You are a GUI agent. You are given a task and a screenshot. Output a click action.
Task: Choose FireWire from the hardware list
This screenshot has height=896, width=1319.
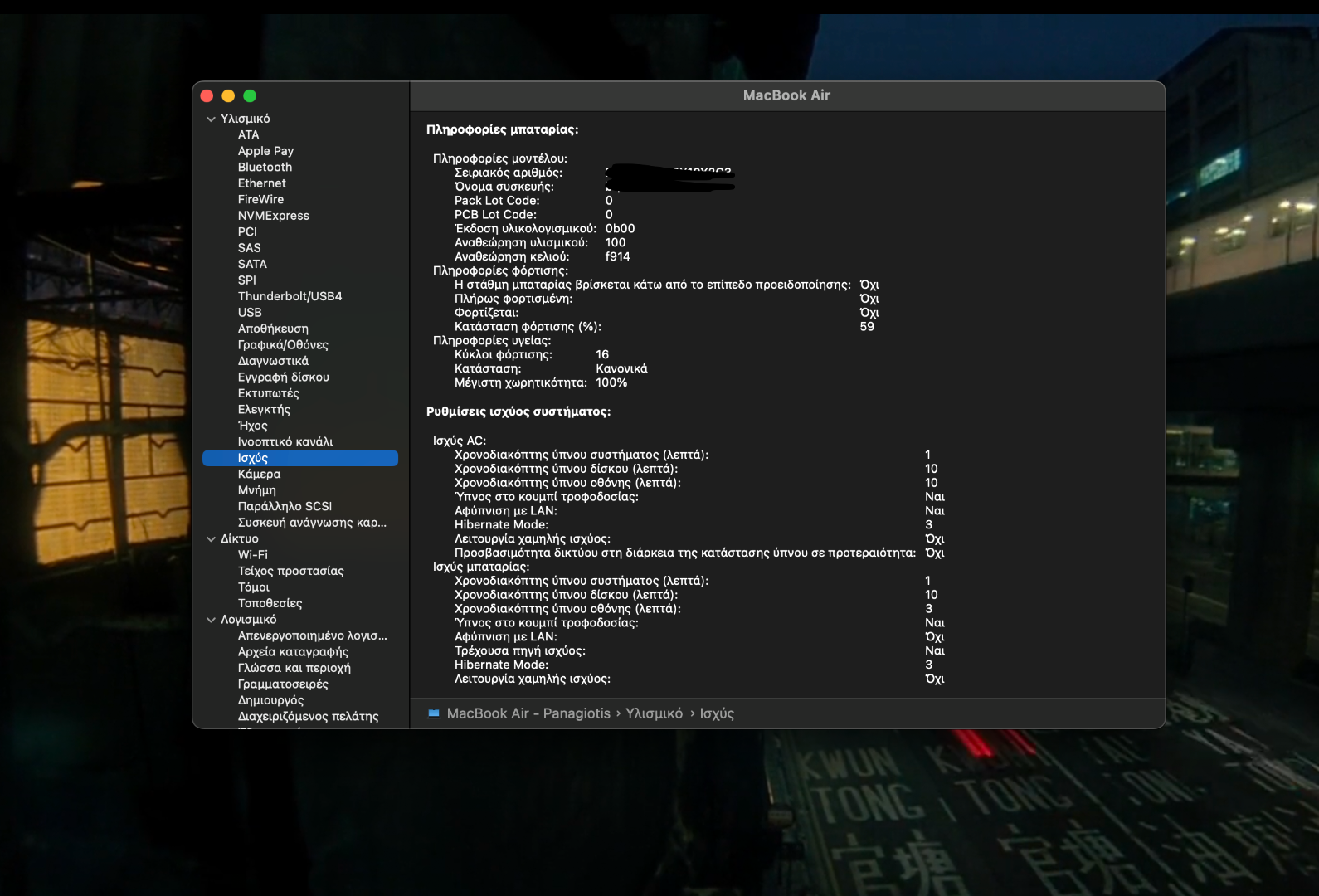(x=260, y=199)
